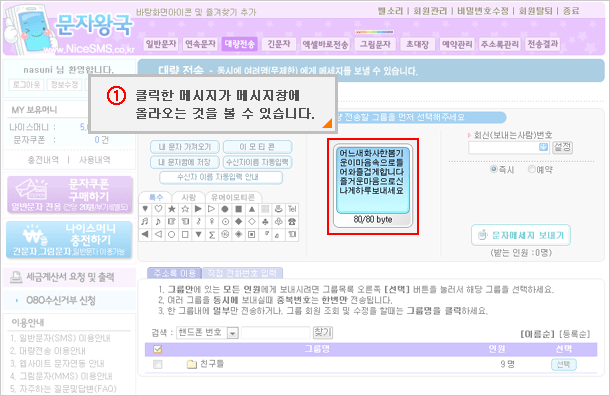610x396 pixels.
Task: Open the 엑셀바로전송 tab
Action: 325,44
